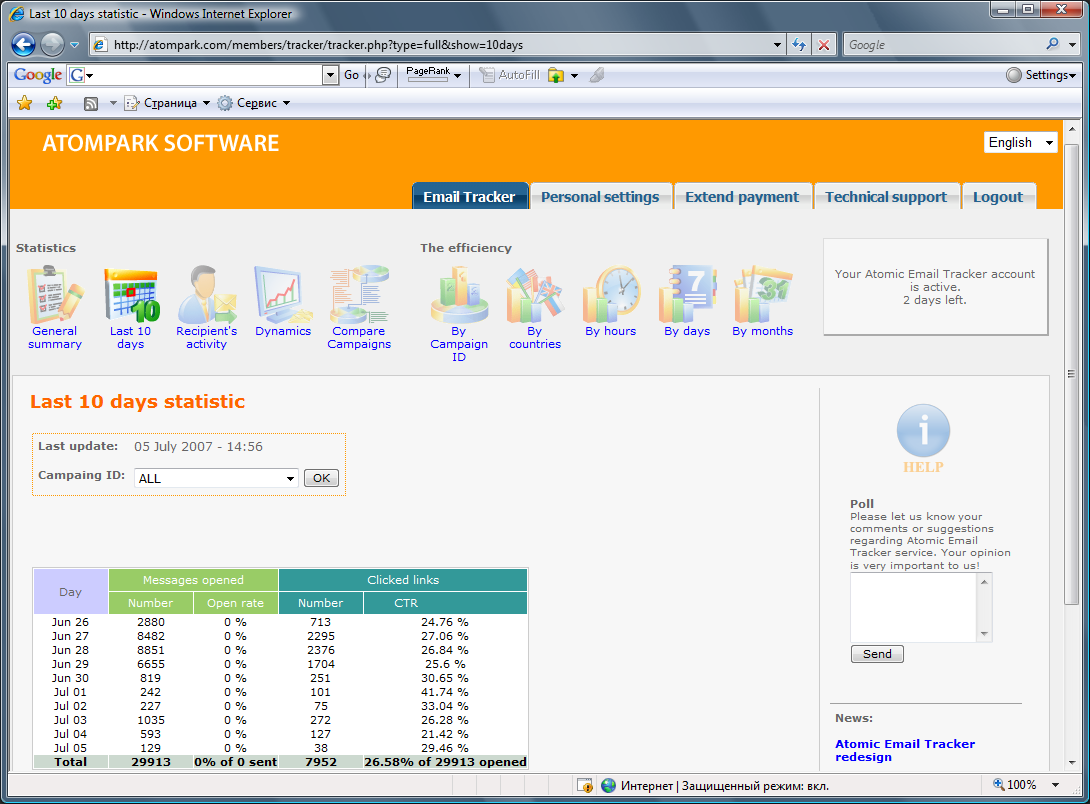
Task: Click the OK button next to Campaing ID
Action: 321,478
